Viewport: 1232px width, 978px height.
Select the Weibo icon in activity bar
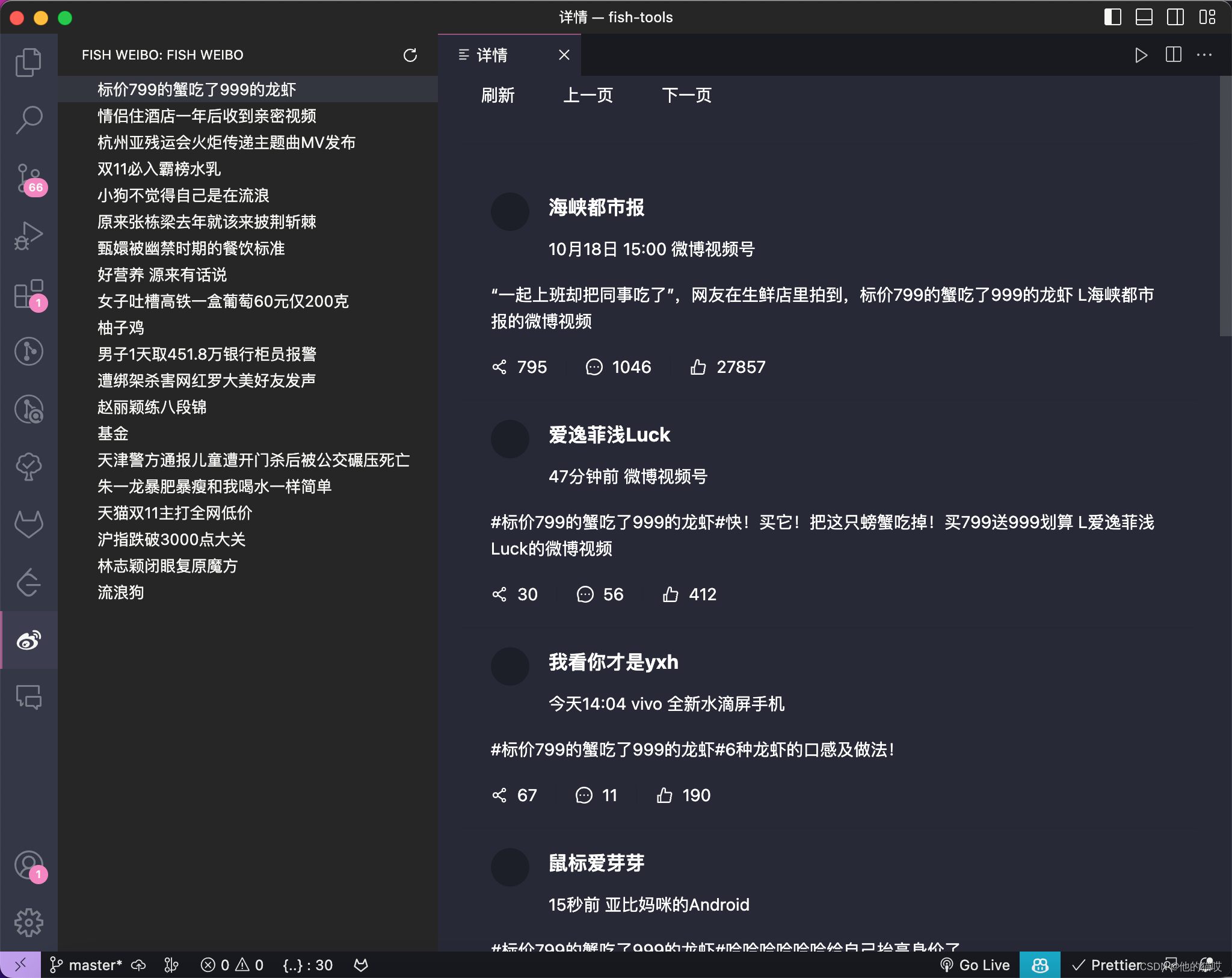[x=28, y=640]
